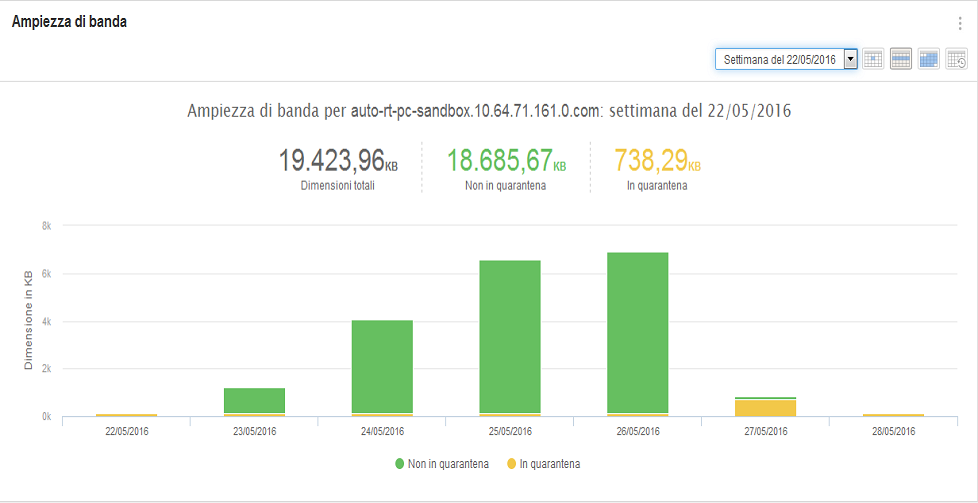The image size is (978, 503).
Task: Click the chart title with sandbox hostname
Action: (489, 110)
